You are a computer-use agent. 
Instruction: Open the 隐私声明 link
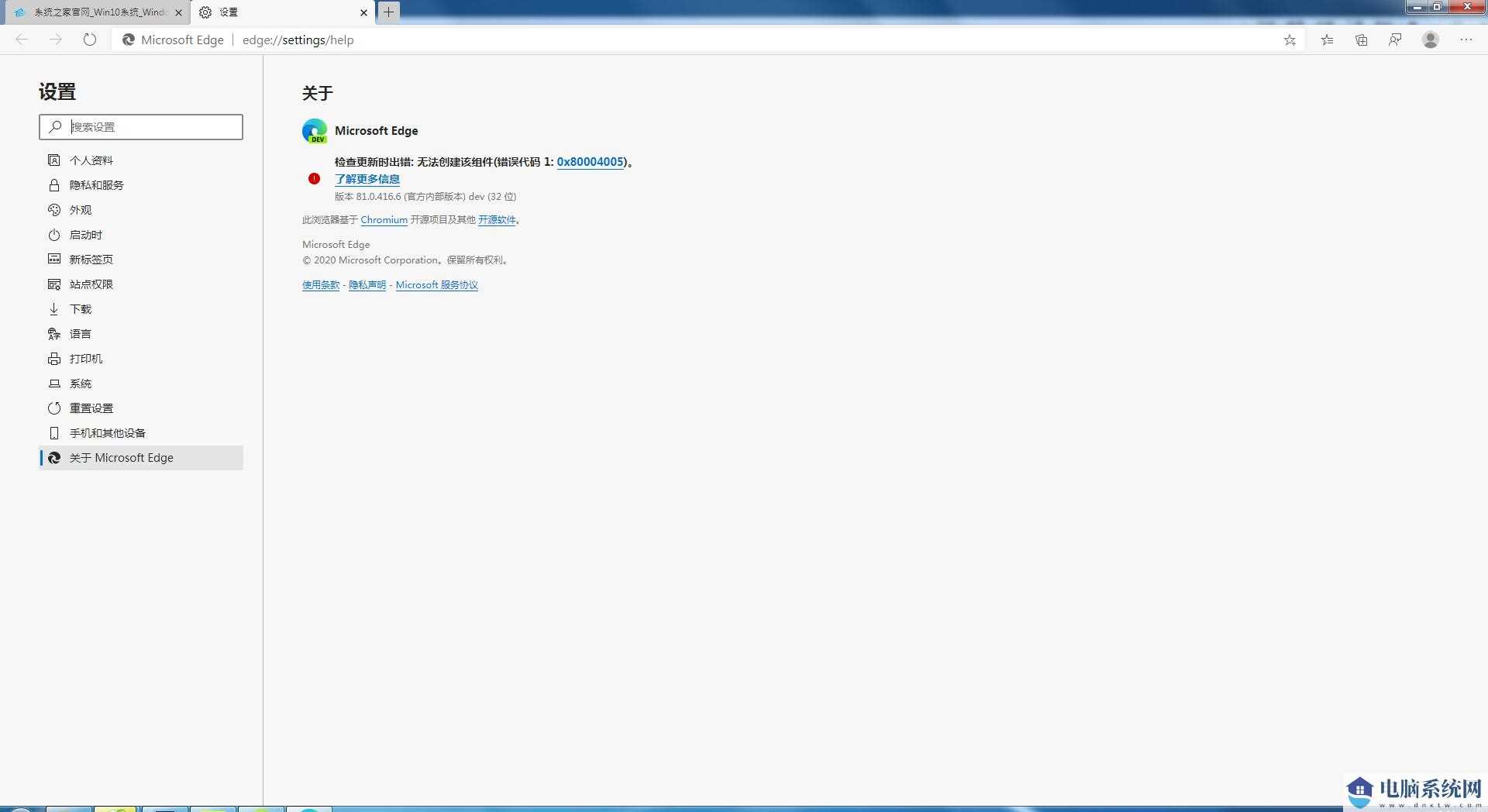pos(367,285)
